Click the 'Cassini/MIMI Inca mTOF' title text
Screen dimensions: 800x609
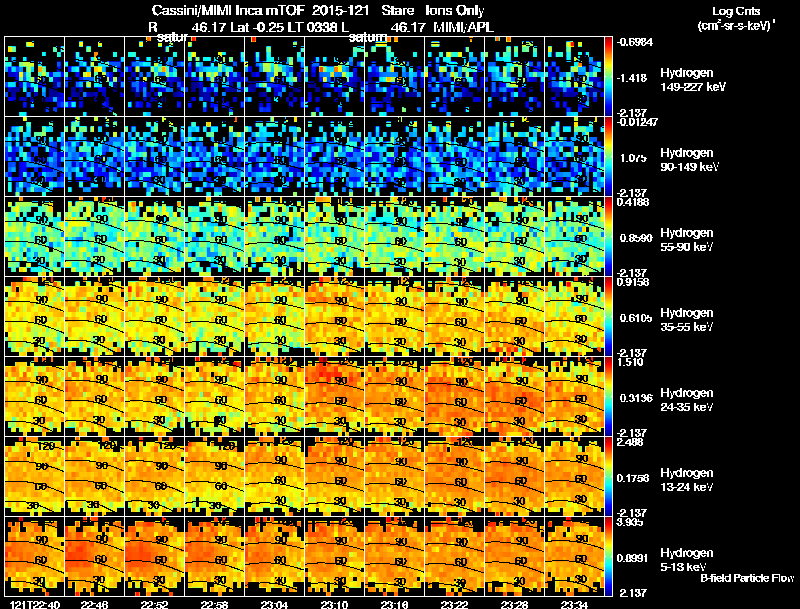228,10
